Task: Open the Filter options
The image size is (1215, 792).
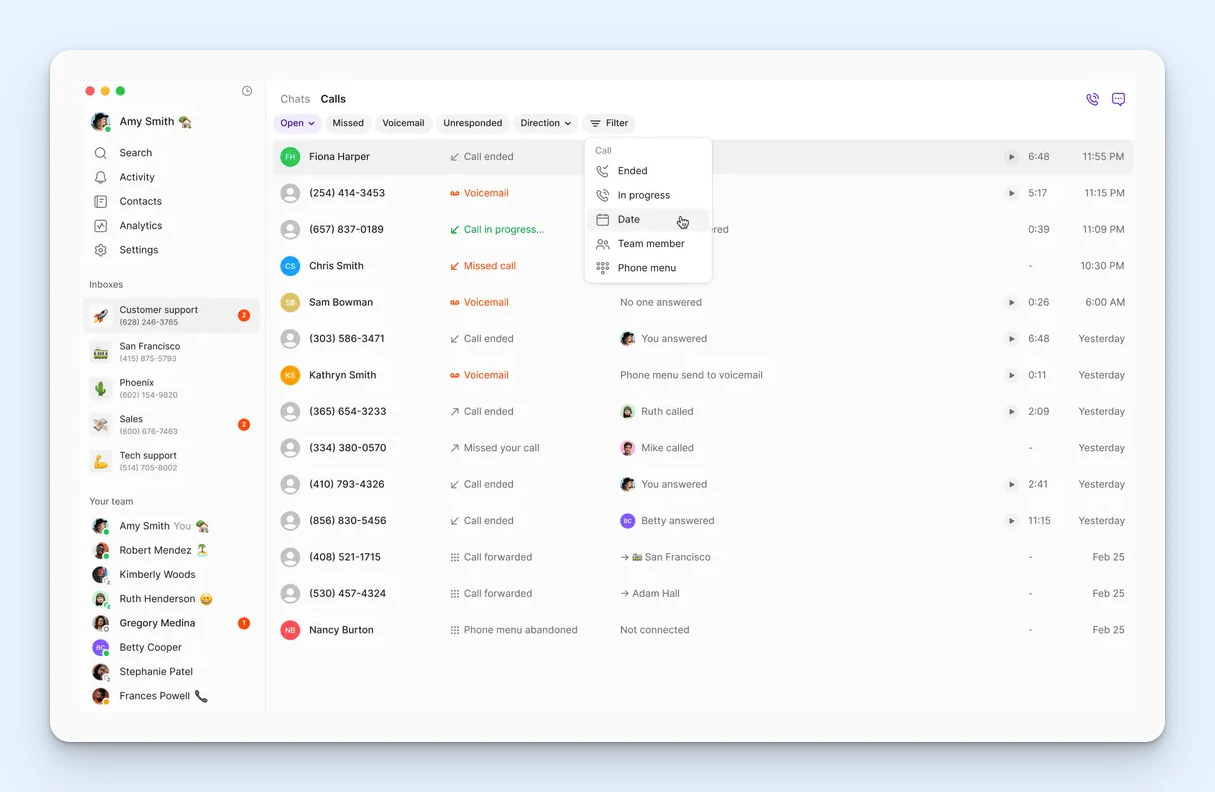Action: (608, 122)
